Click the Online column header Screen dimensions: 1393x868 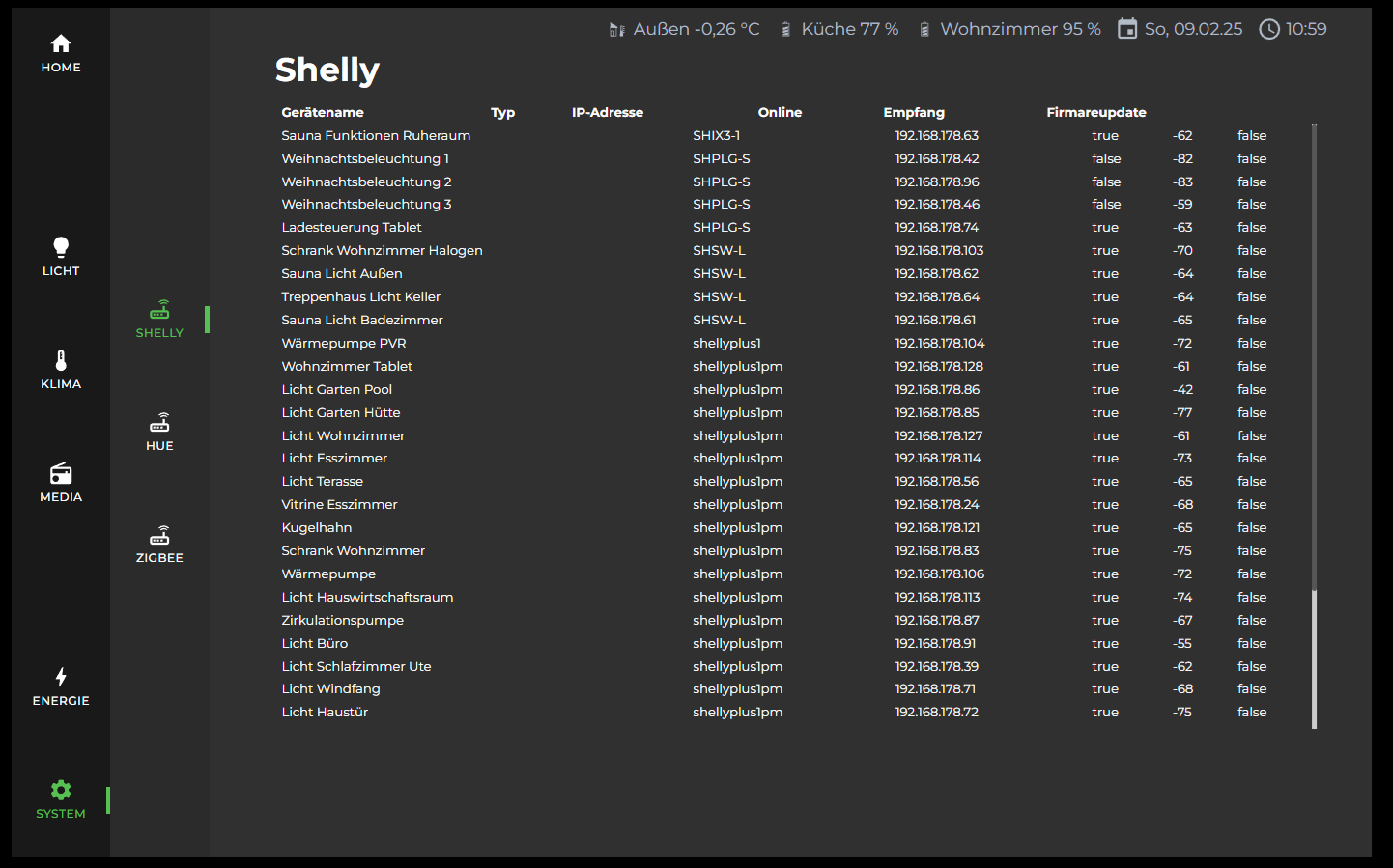(780, 112)
